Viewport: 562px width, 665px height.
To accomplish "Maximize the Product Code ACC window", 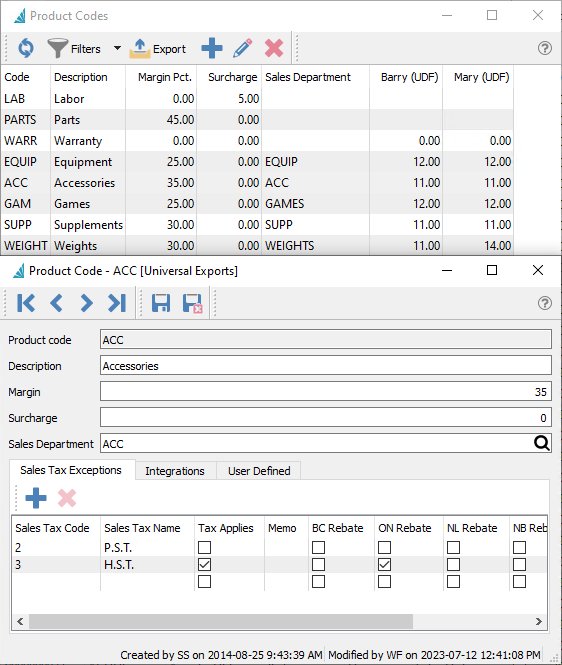I will [492, 270].
